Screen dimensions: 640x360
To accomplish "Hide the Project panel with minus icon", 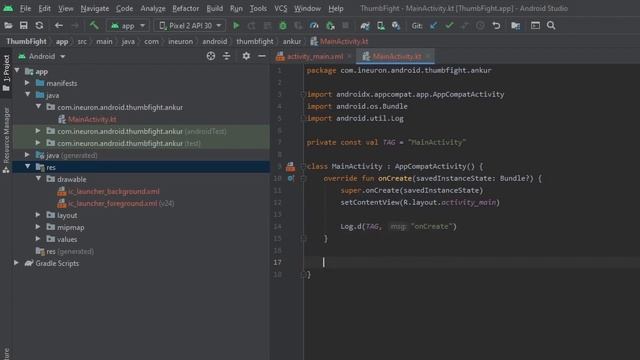I will [262, 56].
